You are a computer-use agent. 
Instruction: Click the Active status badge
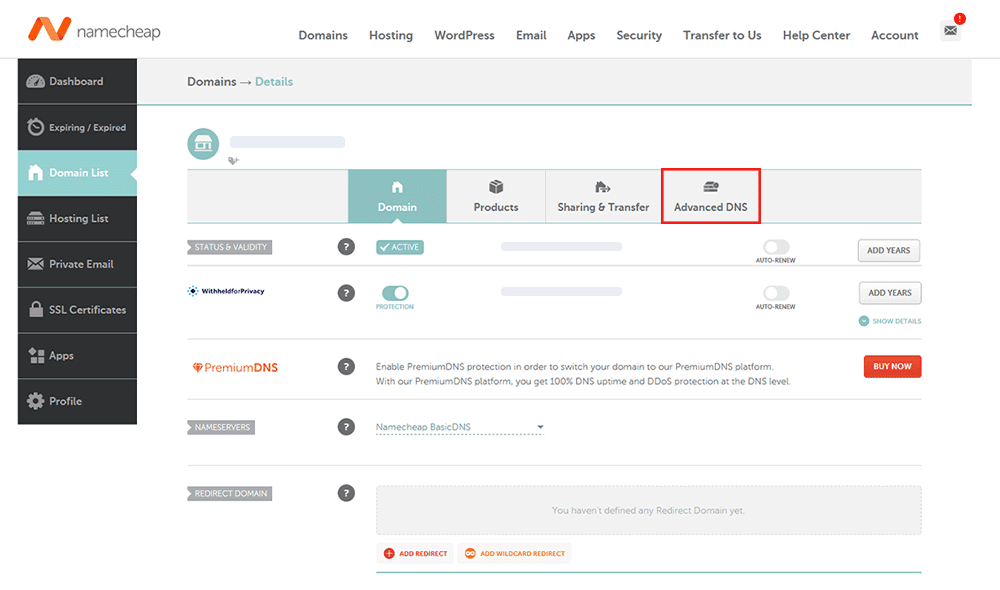pyautogui.click(x=400, y=247)
